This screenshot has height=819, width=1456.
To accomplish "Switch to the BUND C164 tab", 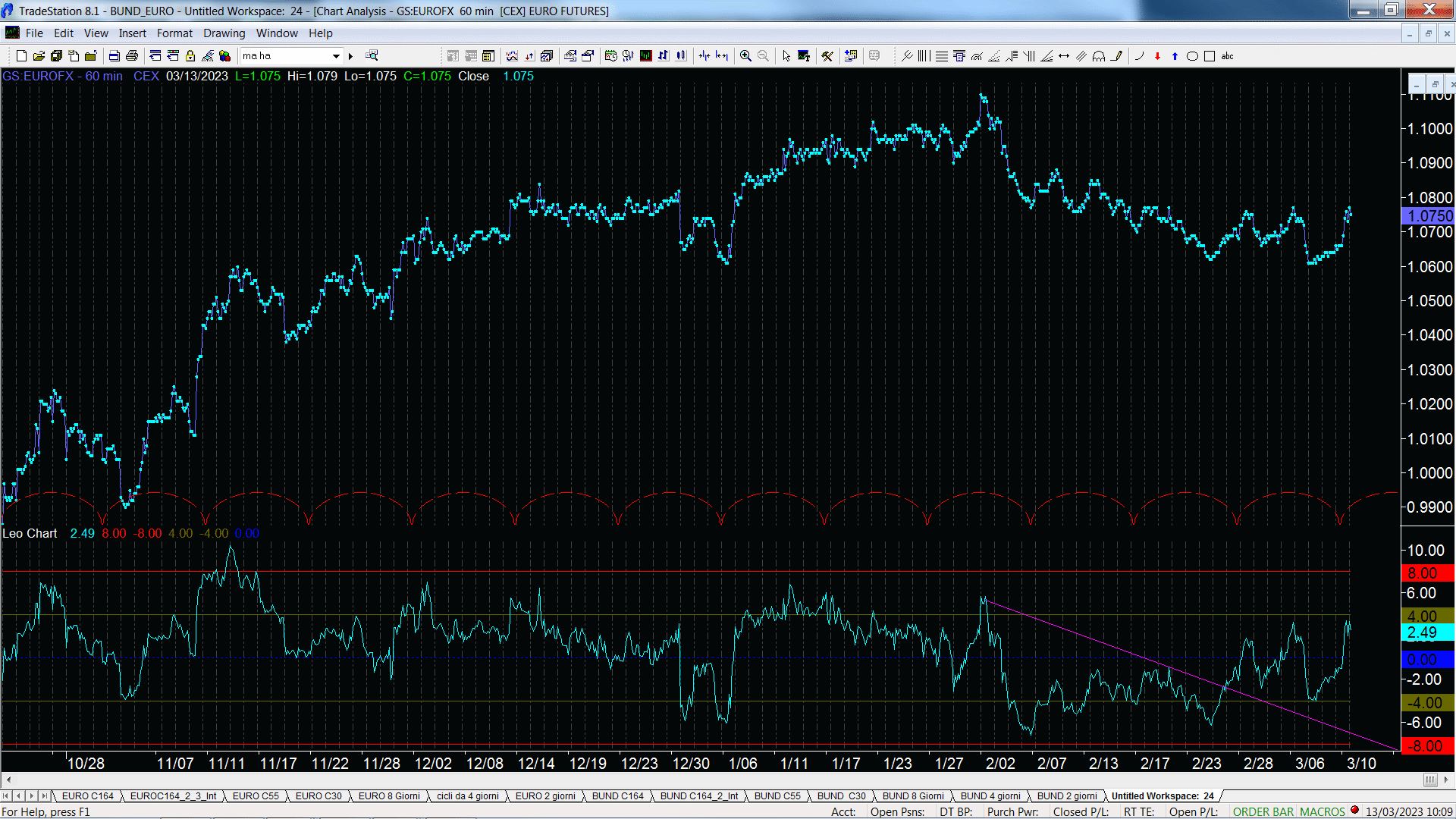I will [618, 796].
